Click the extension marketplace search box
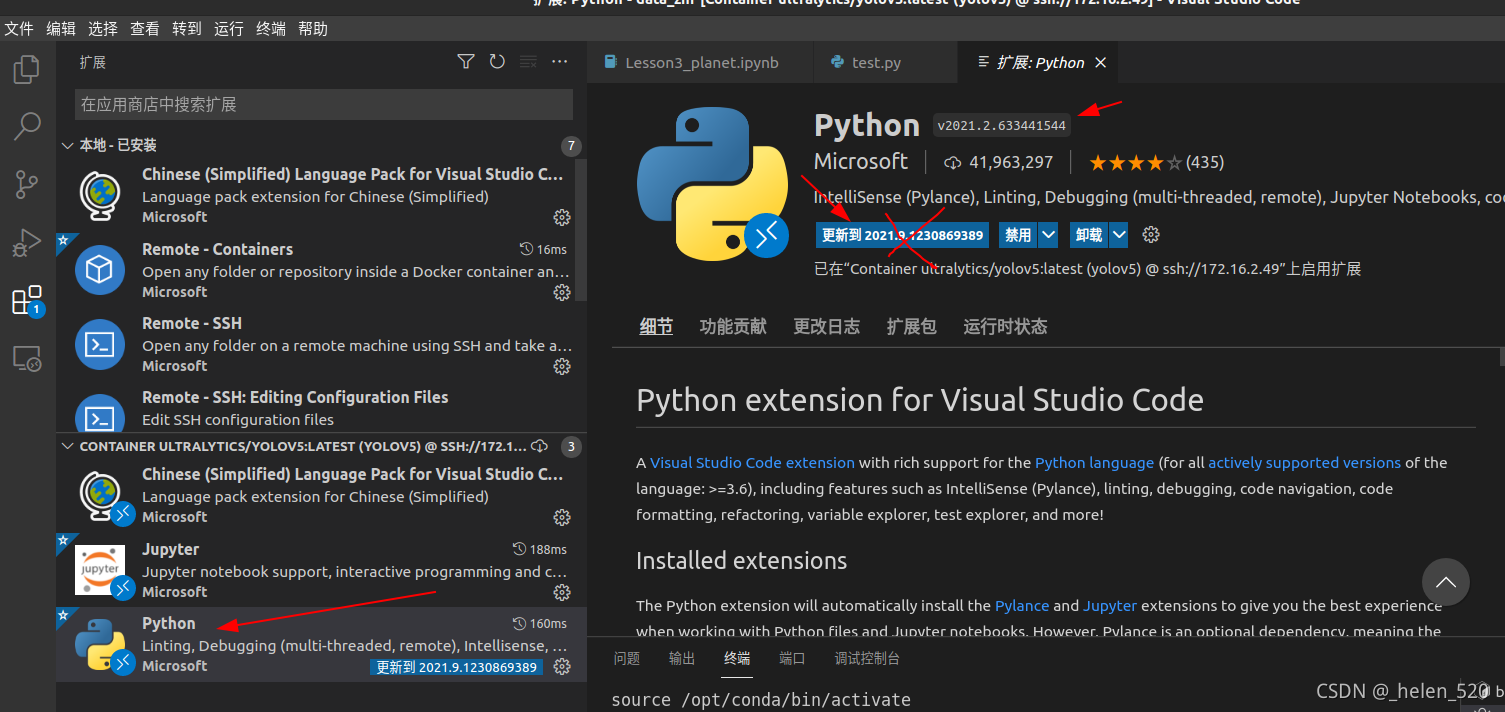The image size is (1505, 712). coord(323,104)
